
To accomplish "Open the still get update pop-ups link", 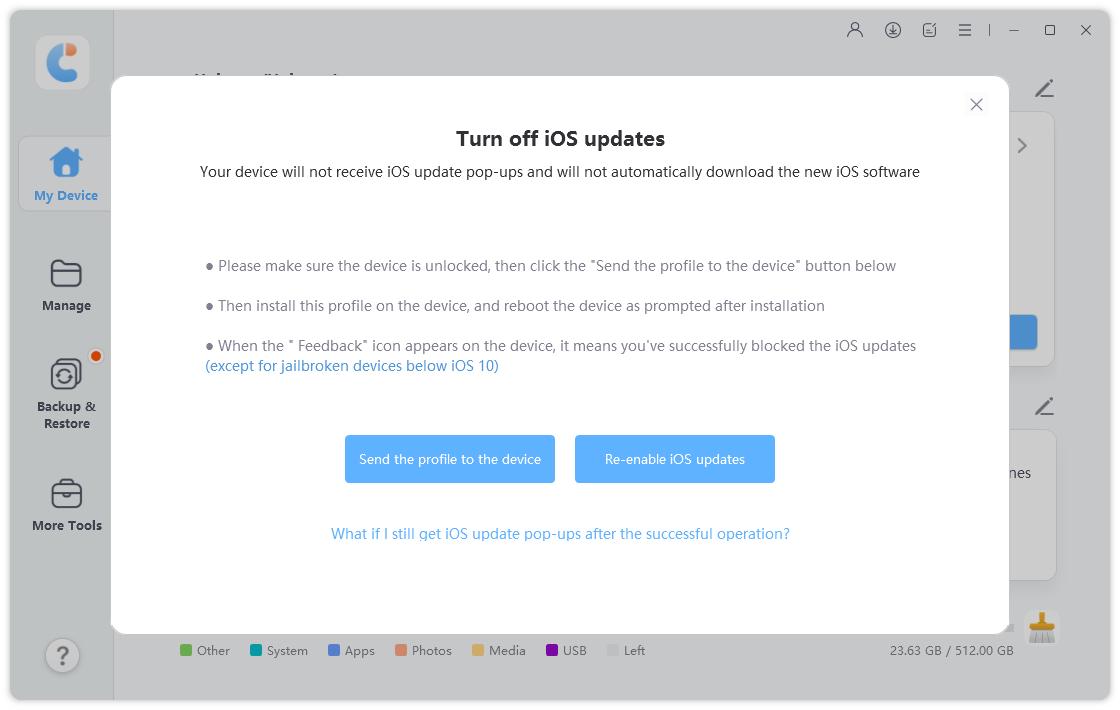I will coord(560,534).
